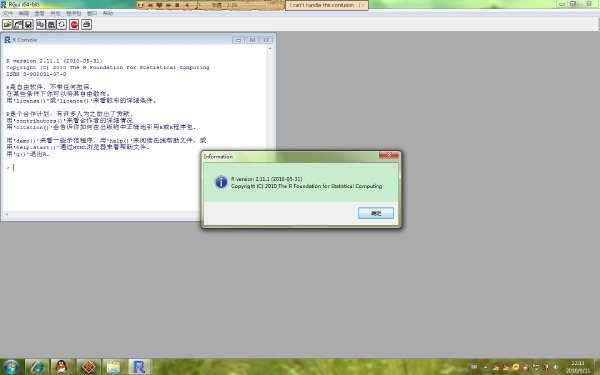This screenshot has width=600, height=375.
Task: Switch to the R application taskbar button
Action: pyautogui.click(x=139, y=367)
